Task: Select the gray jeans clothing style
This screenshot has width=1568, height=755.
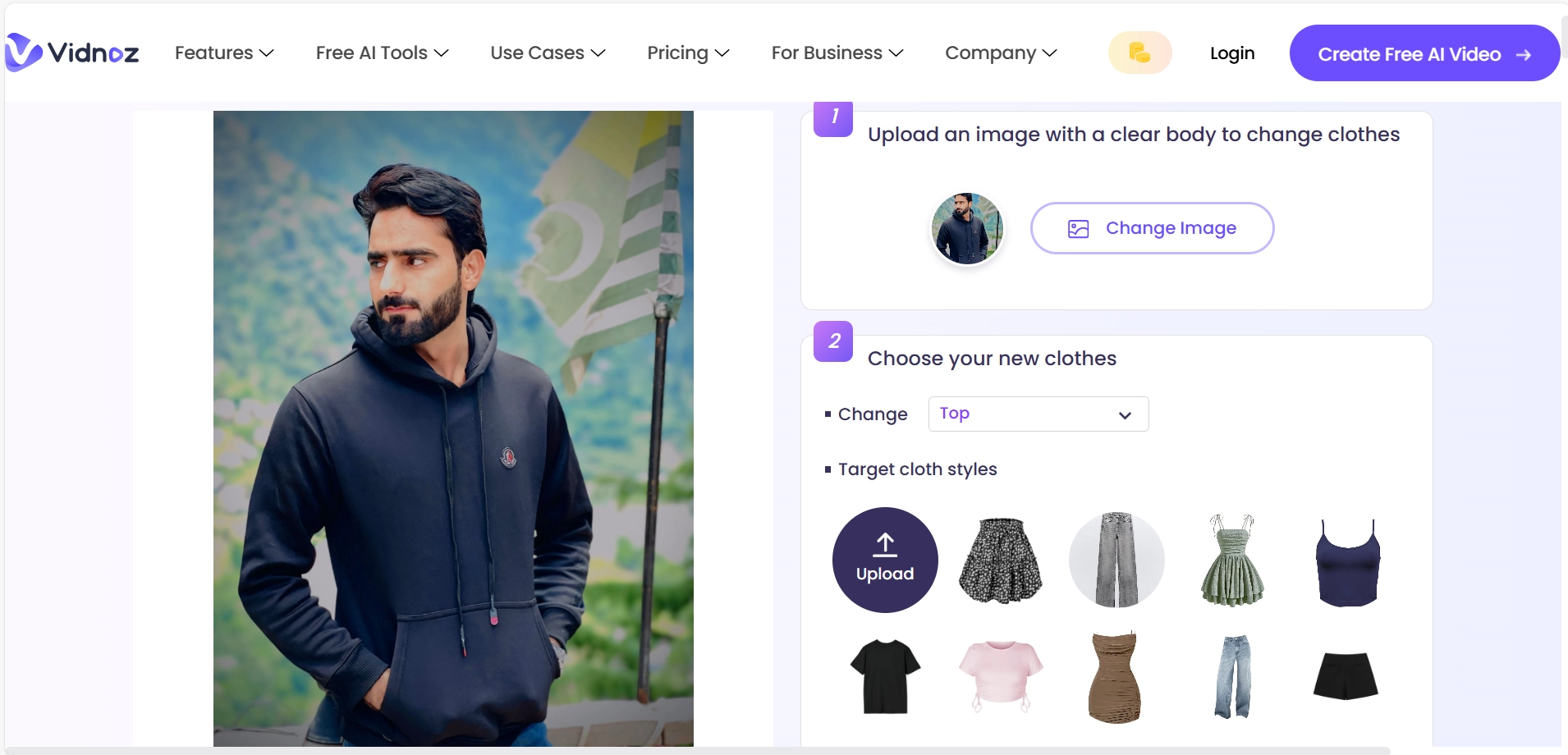Action: click(x=1116, y=560)
